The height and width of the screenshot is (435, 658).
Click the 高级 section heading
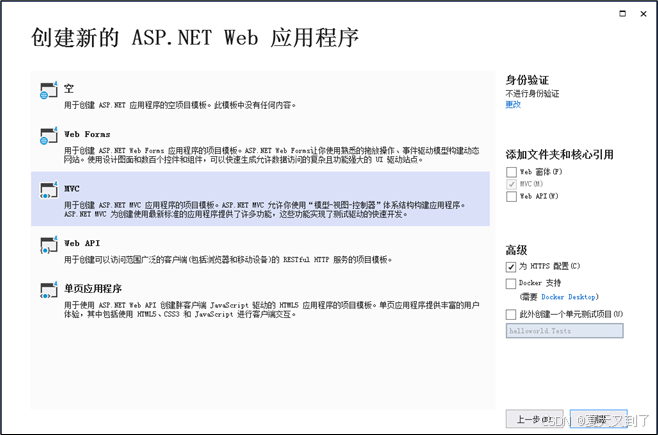pos(516,250)
